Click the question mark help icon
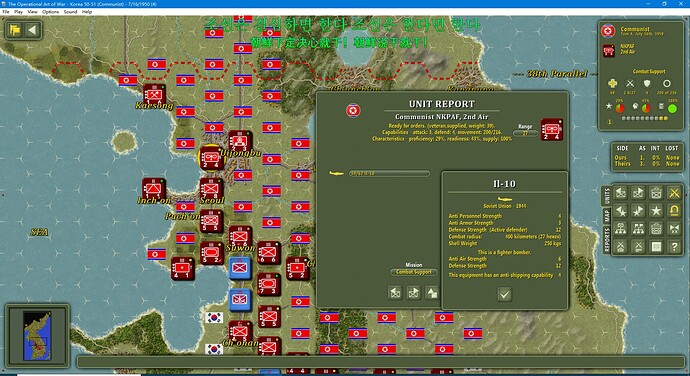The image size is (690, 376). point(674,247)
